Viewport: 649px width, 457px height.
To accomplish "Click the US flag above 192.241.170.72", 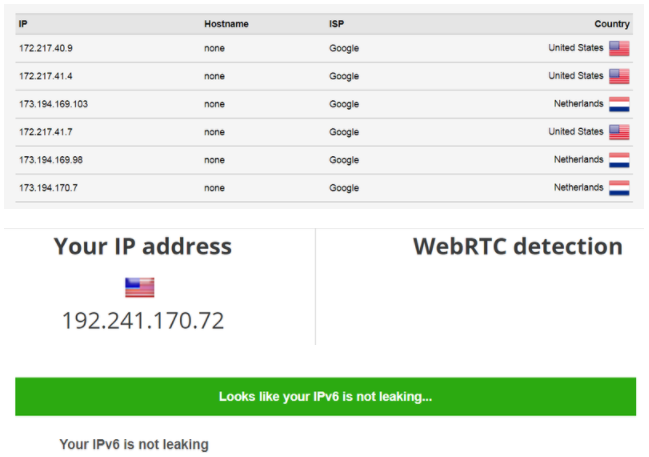I will (x=140, y=287).
